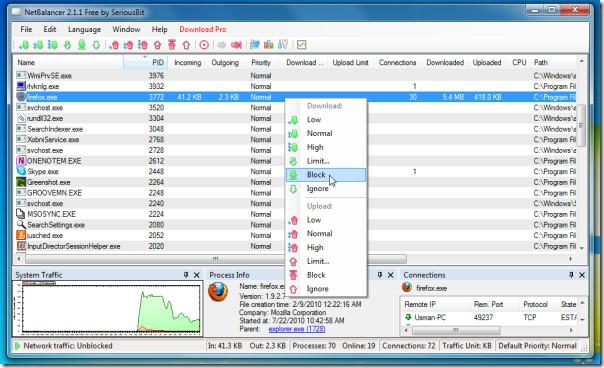Sort by the Downloaded column header
This screenshot has height=368, width=604.
(x=445, y=62)
